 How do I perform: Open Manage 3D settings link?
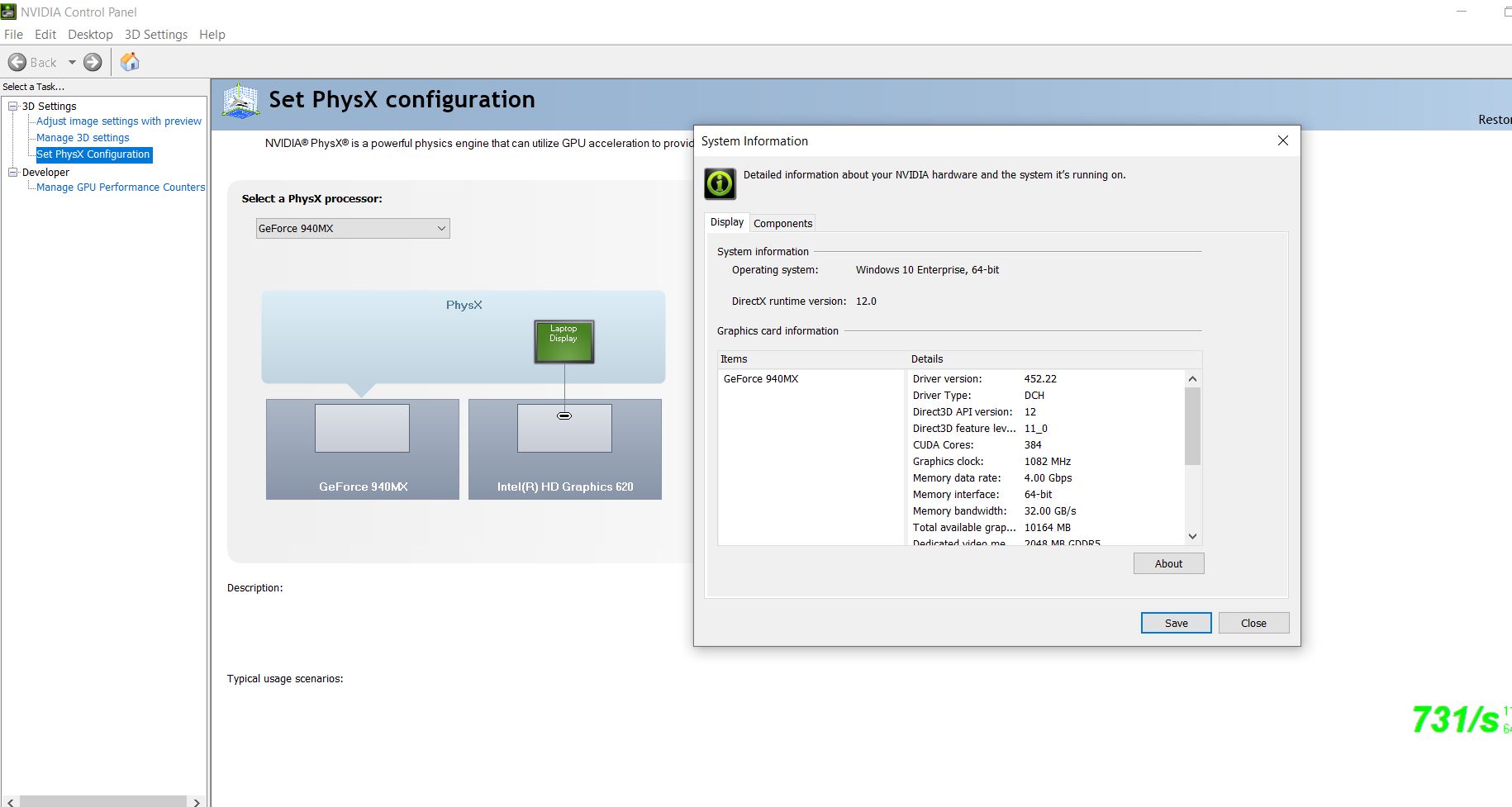coord(83,138)
